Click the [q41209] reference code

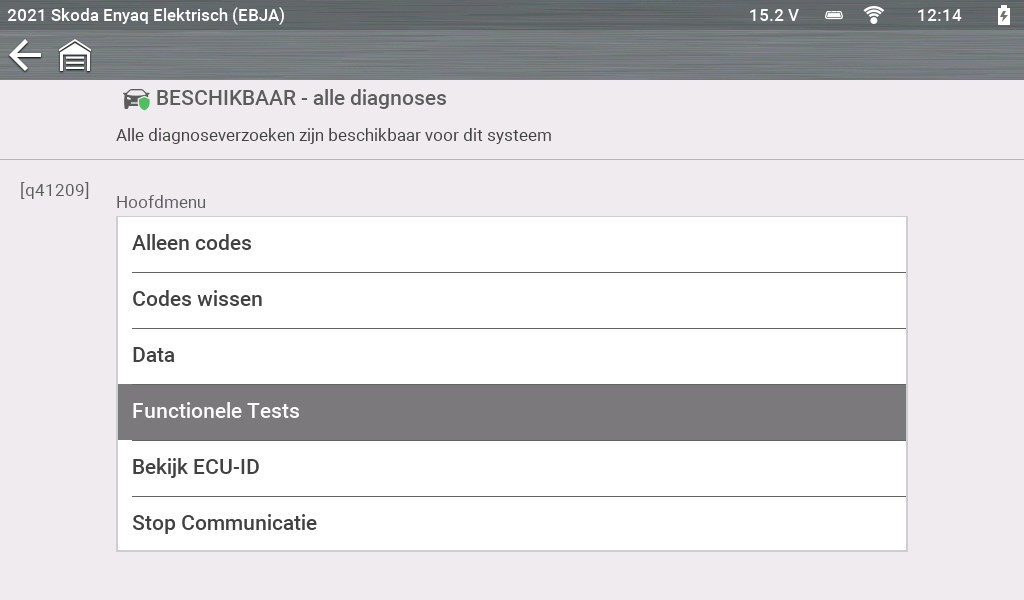click(55, 189)
